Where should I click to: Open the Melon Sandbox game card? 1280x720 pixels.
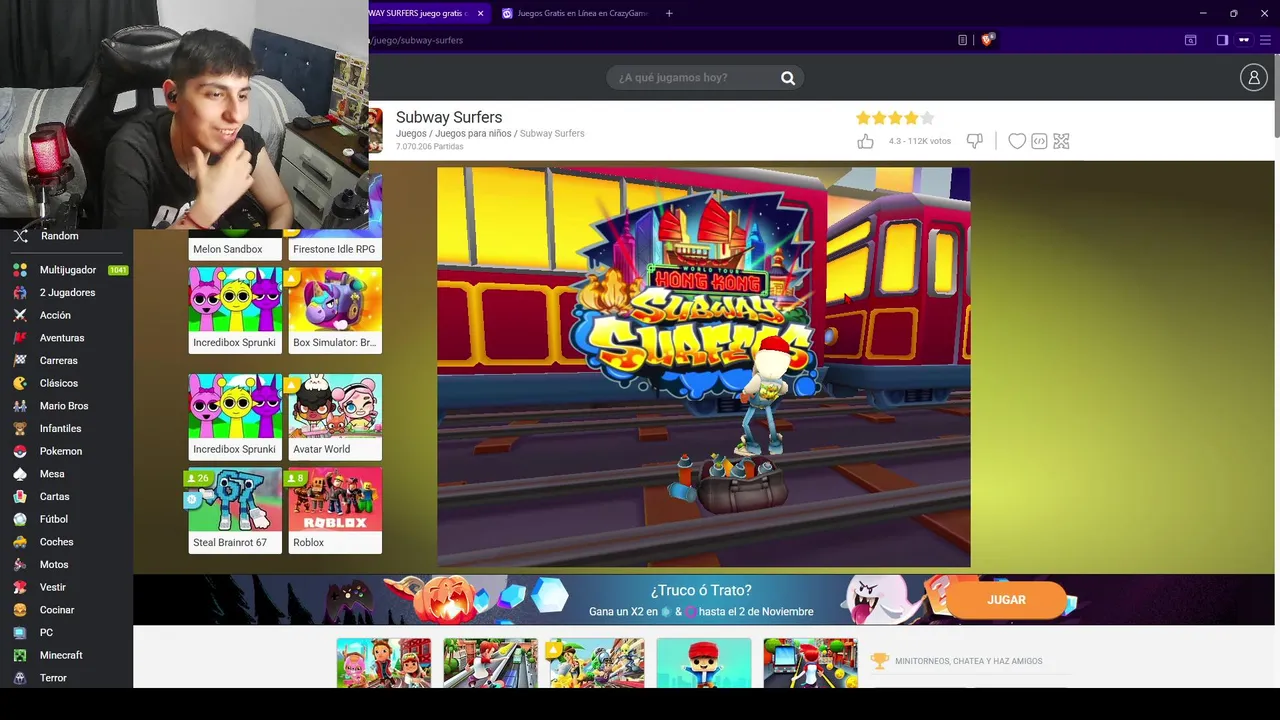235,246
